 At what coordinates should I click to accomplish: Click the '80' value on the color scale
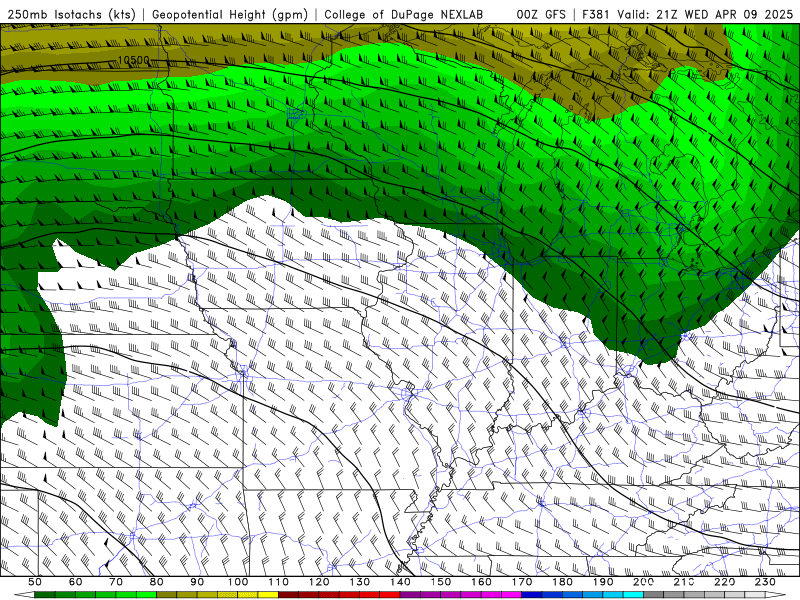pyautogui.click(x=157, y=582)
